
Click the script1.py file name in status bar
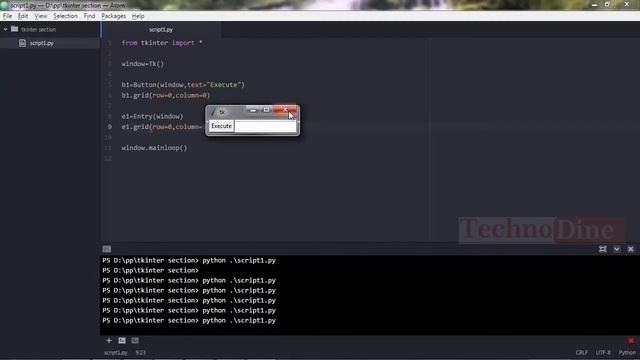point(116,353)
